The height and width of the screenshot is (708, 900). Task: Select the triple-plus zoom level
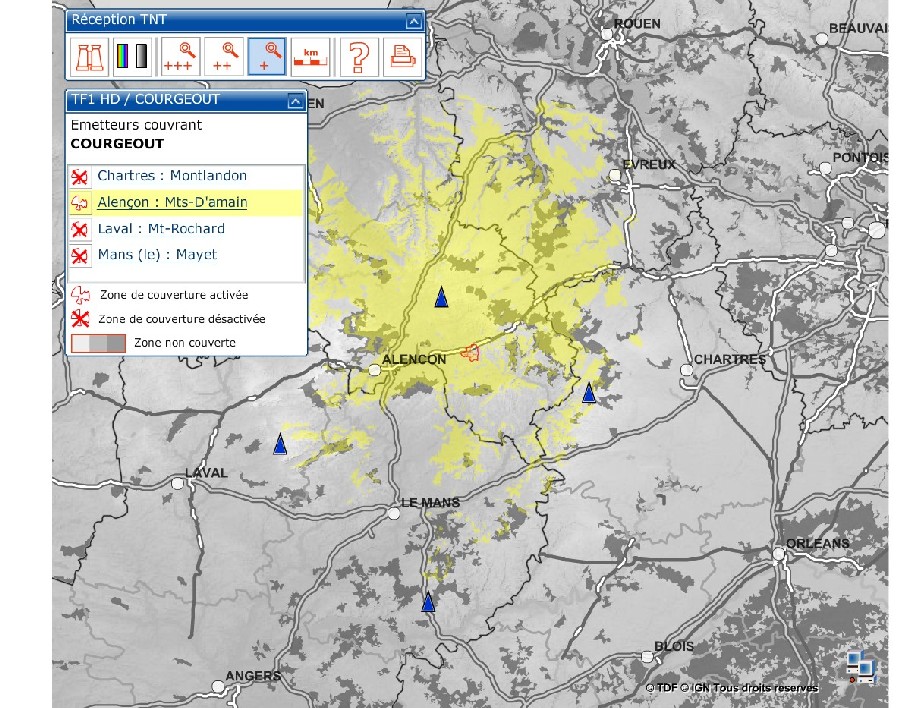180,57
